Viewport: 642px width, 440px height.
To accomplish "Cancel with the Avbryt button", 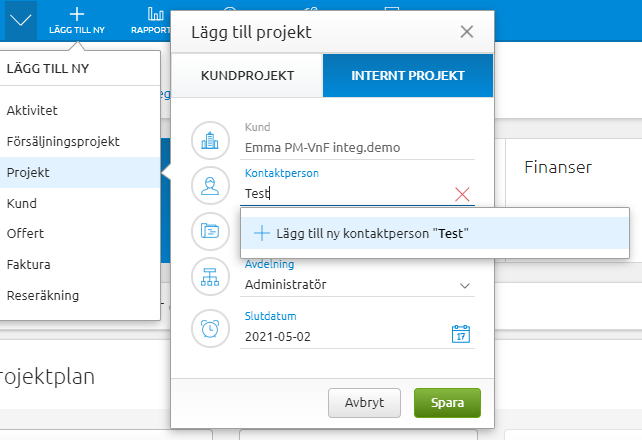I will coord(364,403).
